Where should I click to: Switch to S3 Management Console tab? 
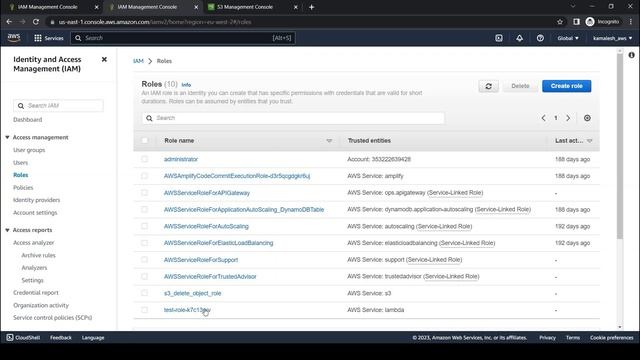tap(245, 7)
